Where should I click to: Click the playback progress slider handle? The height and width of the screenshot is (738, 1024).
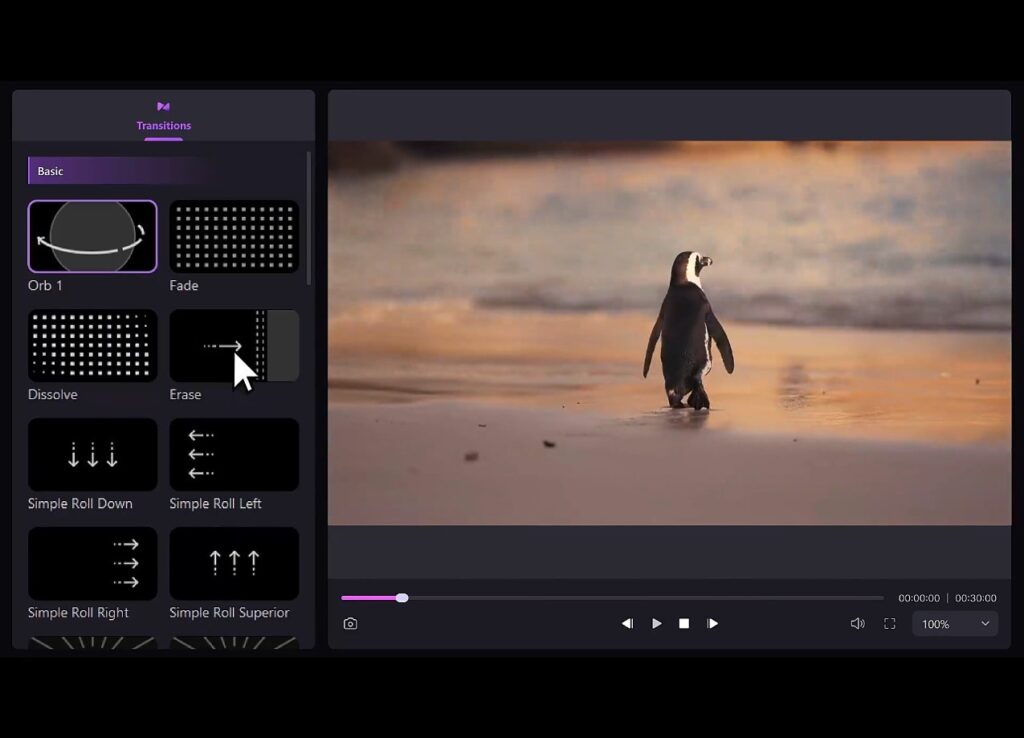(x=402, y=598)
